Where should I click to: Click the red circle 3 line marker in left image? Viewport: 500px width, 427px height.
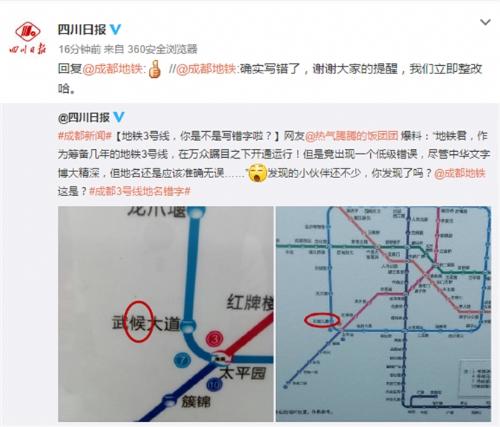coord(215,339)
